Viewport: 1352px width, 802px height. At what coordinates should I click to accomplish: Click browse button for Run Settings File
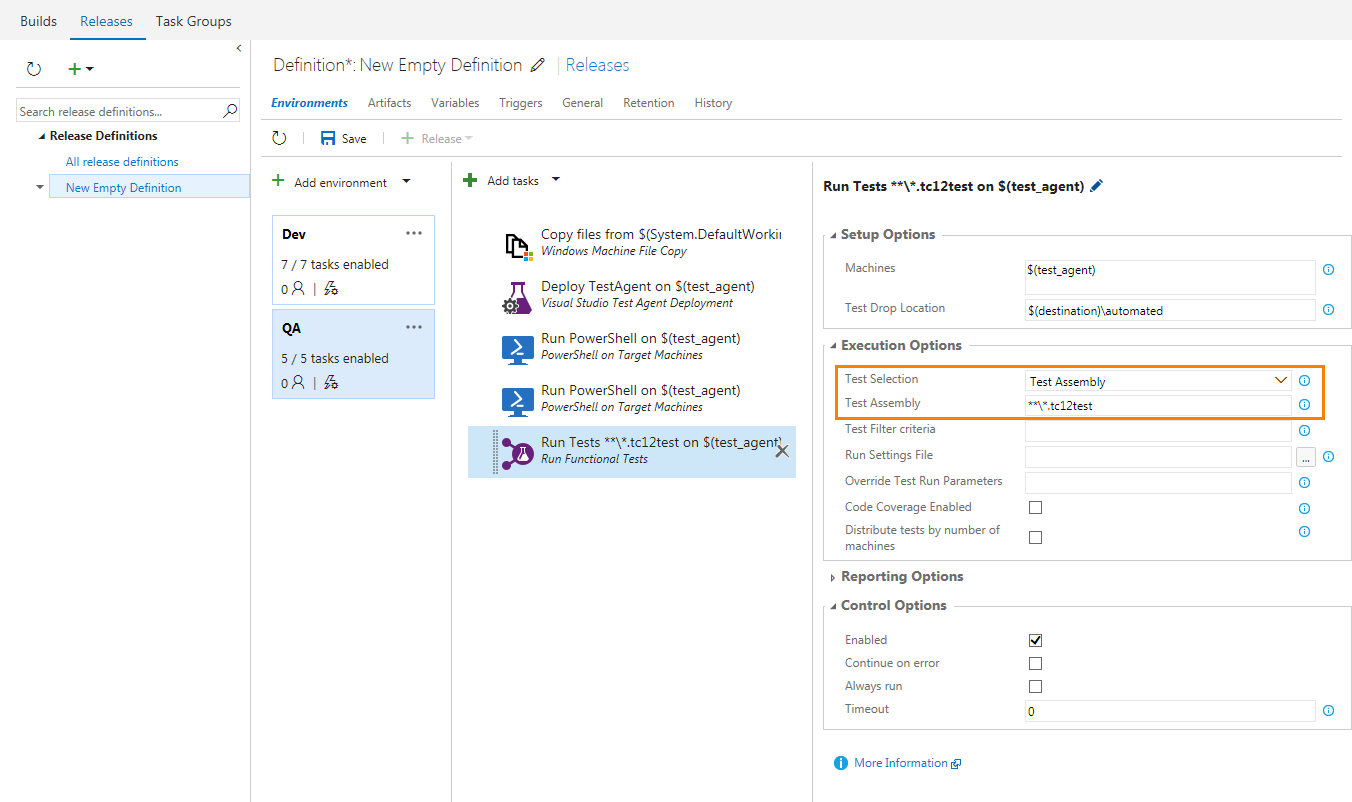point(1306,457)
